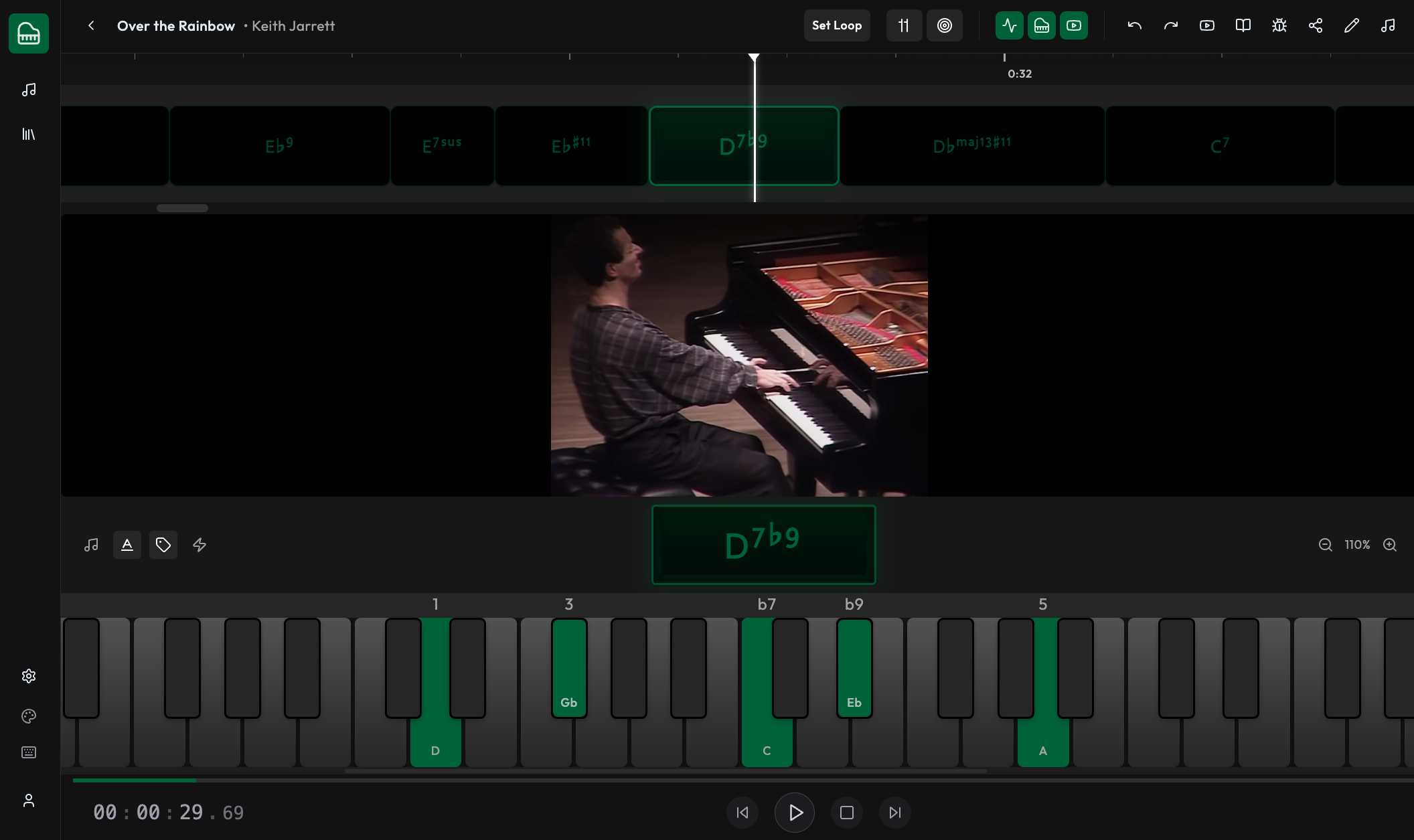The width and height of the screenshot is (1414, 840).
Task: Open the chord text style selector
Action: tap(127, 545)
